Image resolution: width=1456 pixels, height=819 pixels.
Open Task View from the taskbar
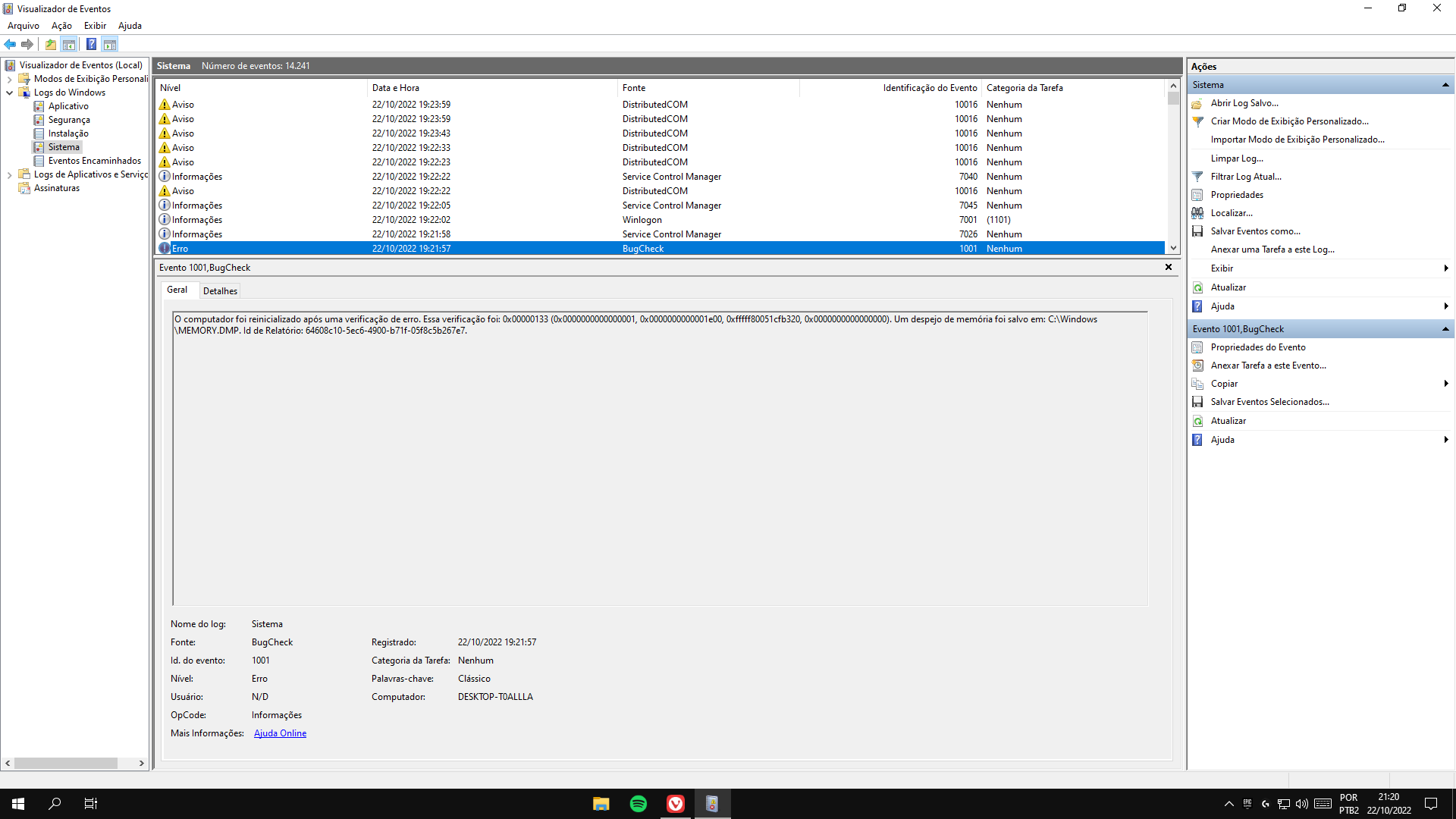(91, 804)
